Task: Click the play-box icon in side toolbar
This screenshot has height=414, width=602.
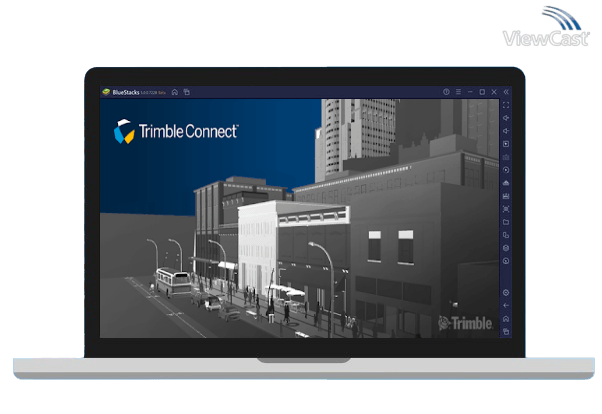Action: point(506,144)
